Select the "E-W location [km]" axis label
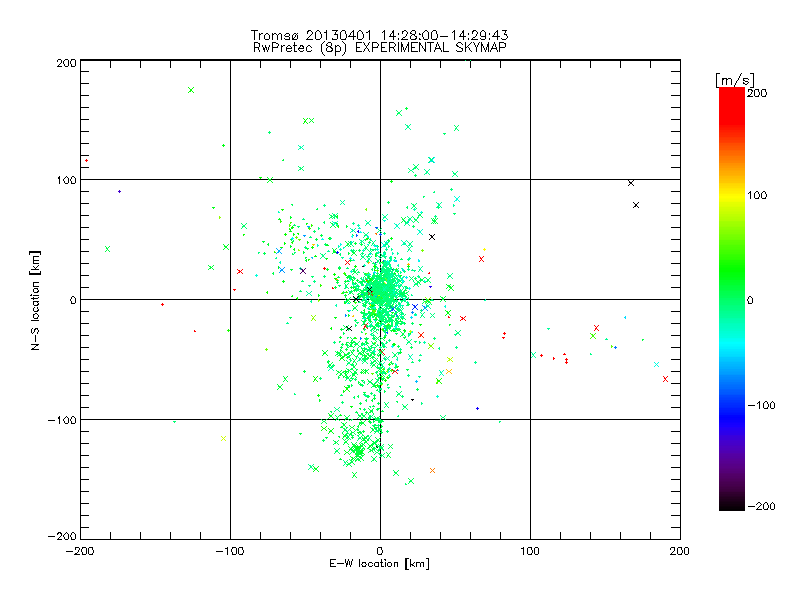800x600 pixels. click(379, 564)
